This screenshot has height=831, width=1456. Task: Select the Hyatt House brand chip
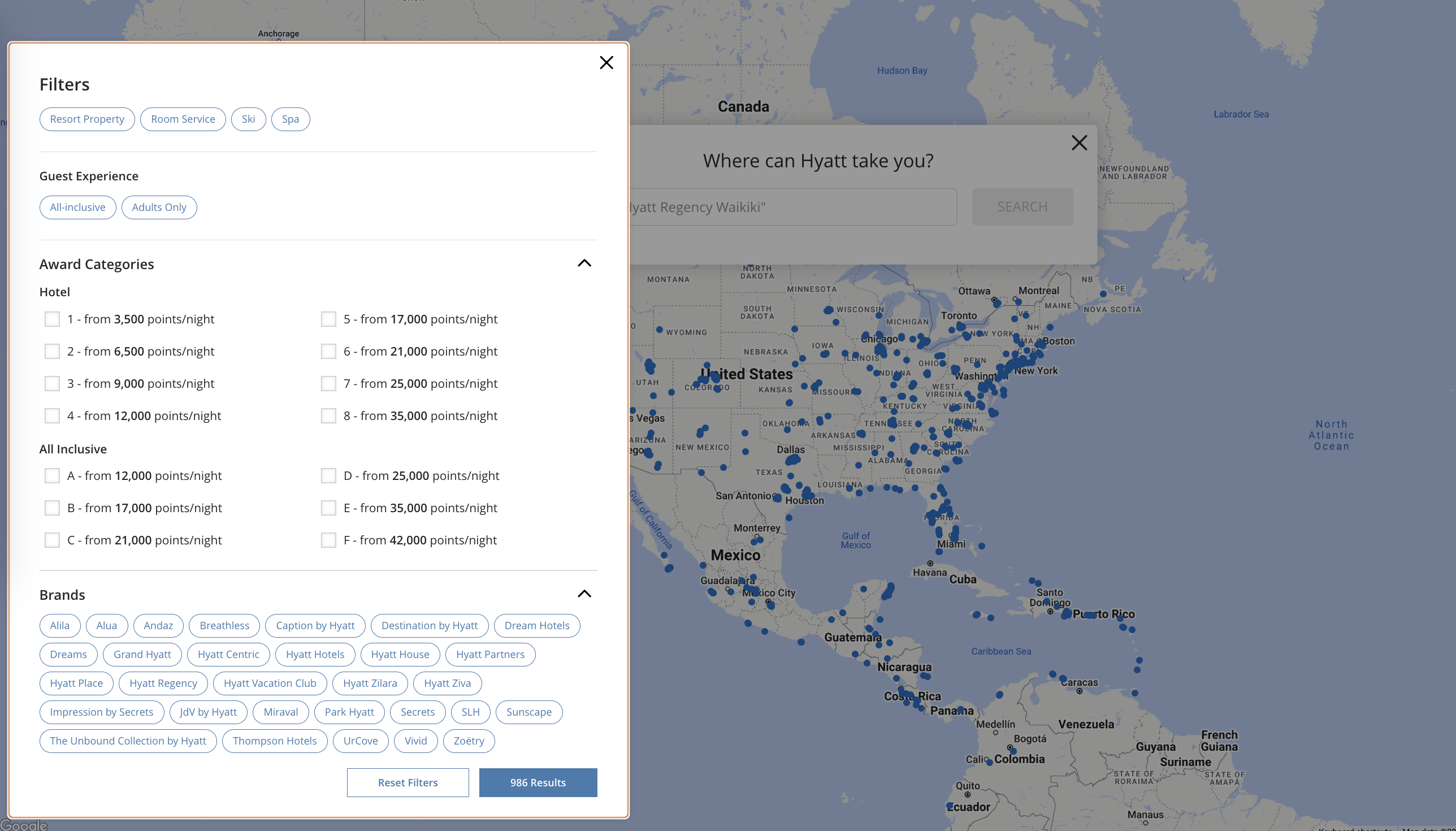400,655
